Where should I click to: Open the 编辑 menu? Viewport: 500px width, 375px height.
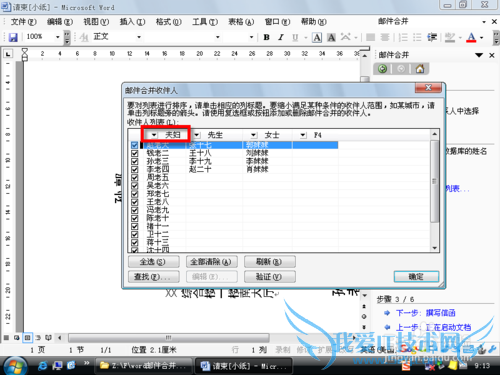pos(60,22)
